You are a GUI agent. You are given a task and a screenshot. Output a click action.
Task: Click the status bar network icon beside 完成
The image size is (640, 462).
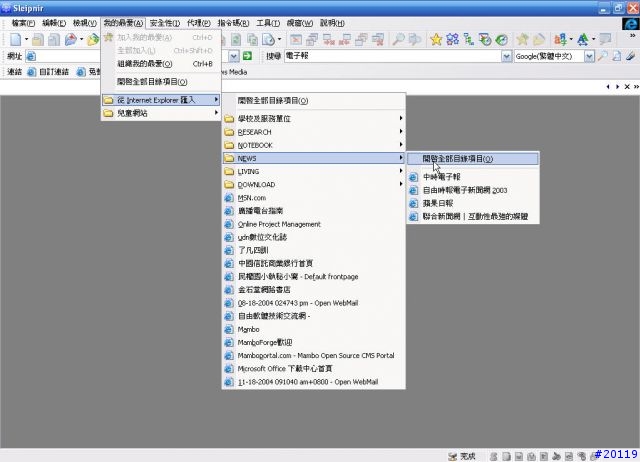point(452,456)
